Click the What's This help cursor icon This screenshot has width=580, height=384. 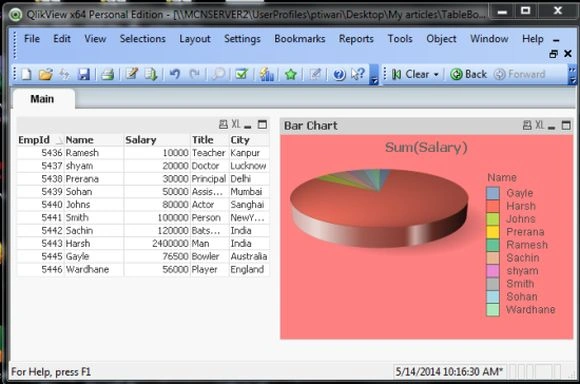pyautogui.click(x=358, y=74)
